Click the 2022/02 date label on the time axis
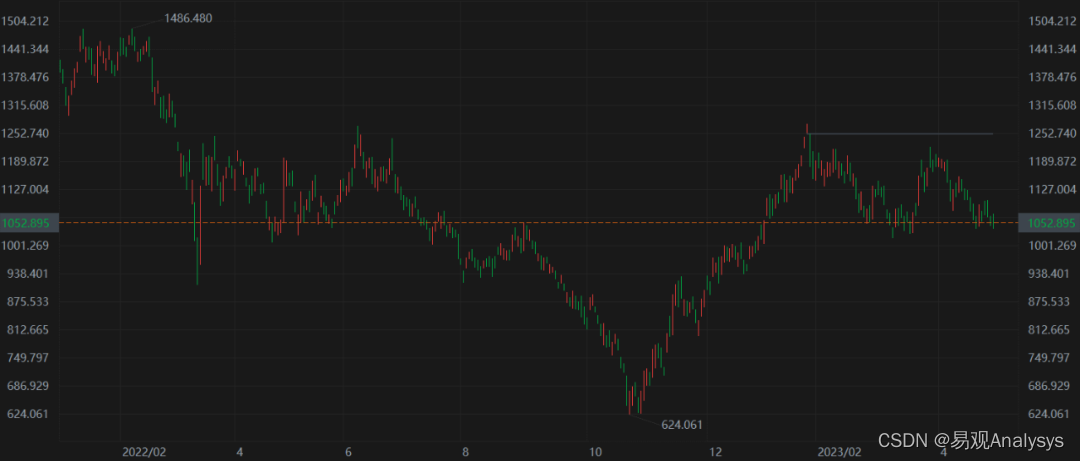Viewport: 1080px width, 461px height. coord(144,452)
